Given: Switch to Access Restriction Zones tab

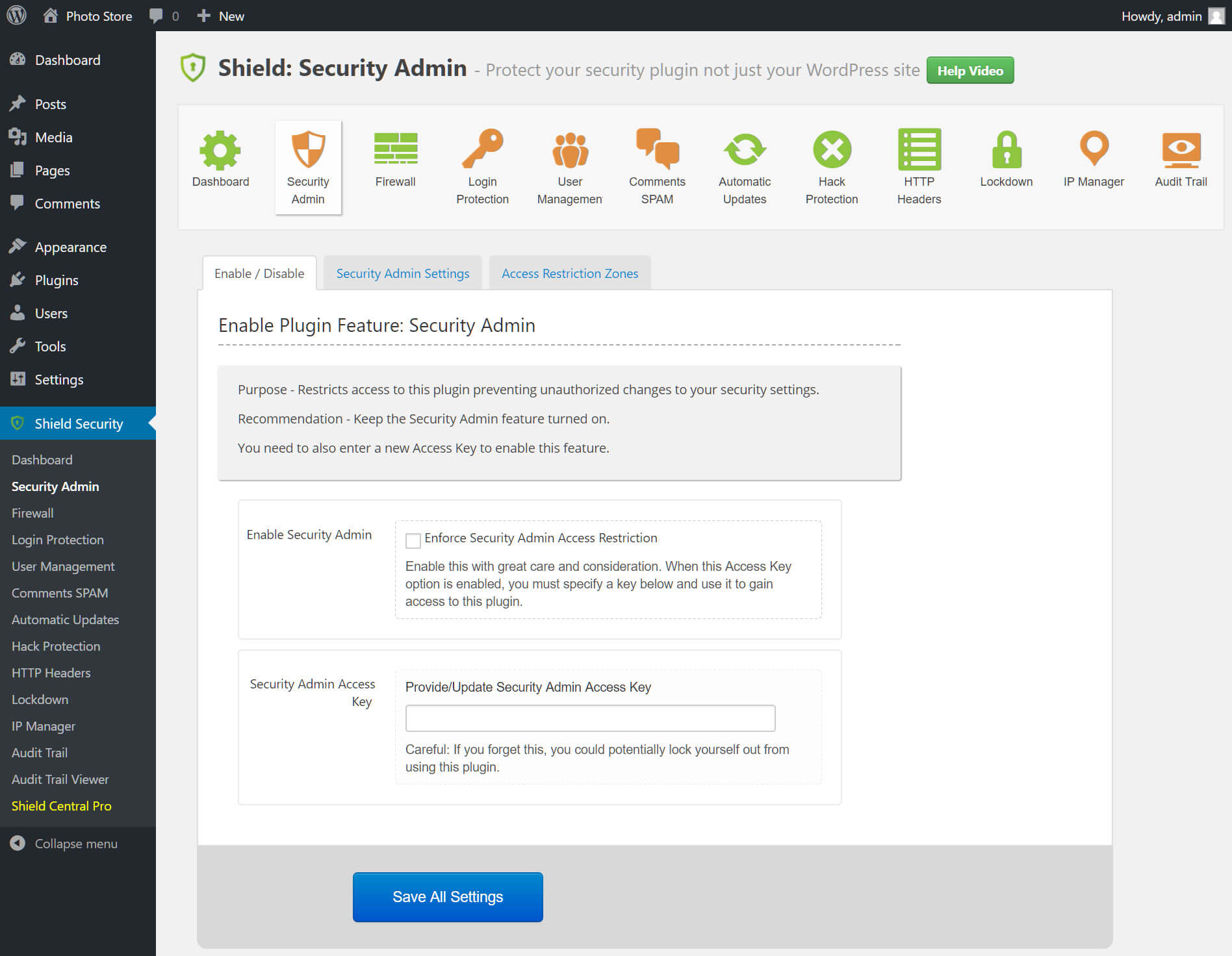Looking at the screenshot, I should pos(570,273).
